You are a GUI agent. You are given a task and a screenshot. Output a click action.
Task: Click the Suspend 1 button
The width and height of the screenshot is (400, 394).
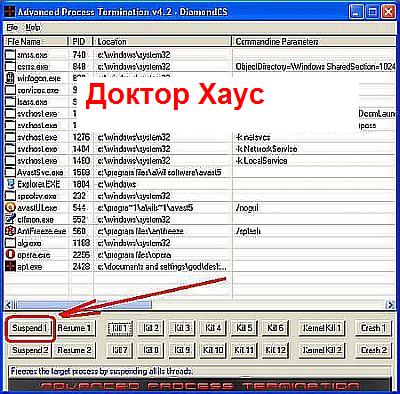30,328
